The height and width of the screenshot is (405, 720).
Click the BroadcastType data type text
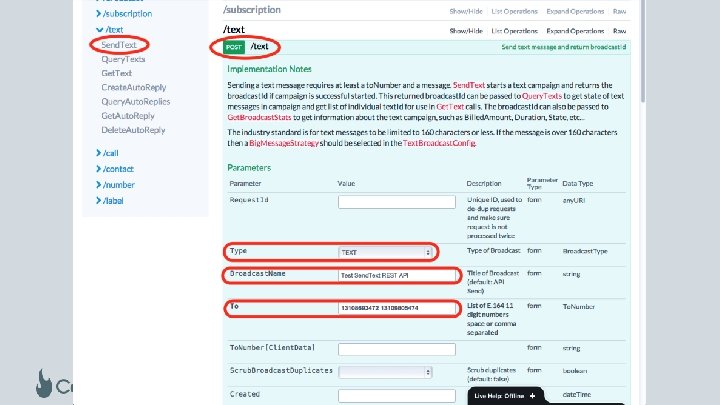(x=585, y=251)
